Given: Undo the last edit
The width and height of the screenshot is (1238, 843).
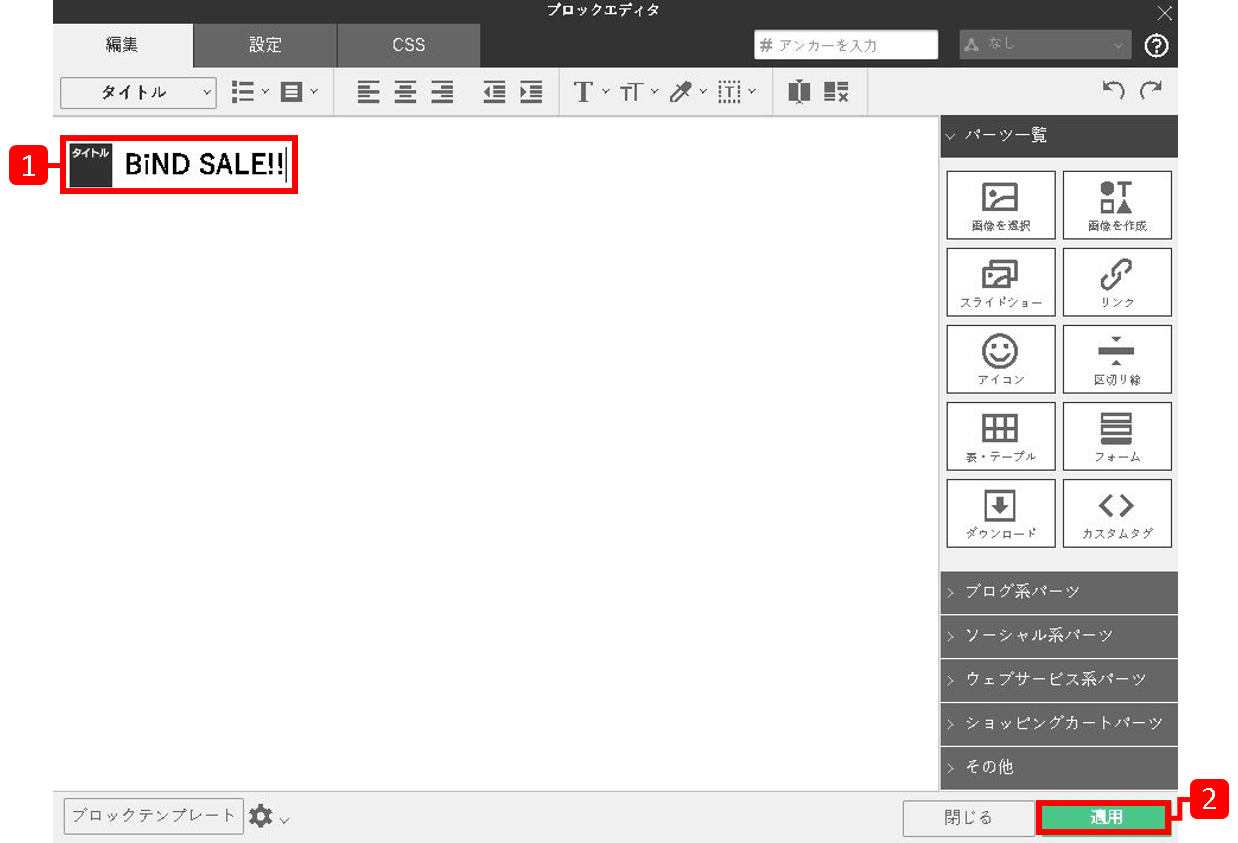Looking at the screenshot, I should [x=1113, y=91].
